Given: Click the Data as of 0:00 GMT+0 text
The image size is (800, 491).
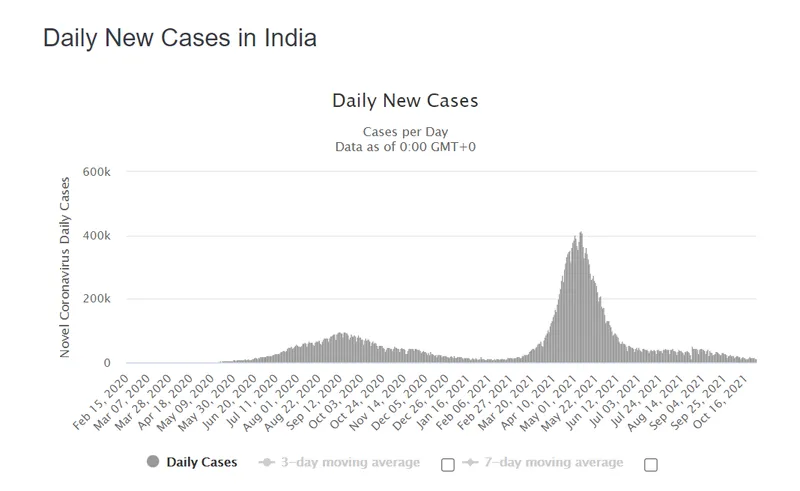Looking at the screenshot, I should coord(404,147).
